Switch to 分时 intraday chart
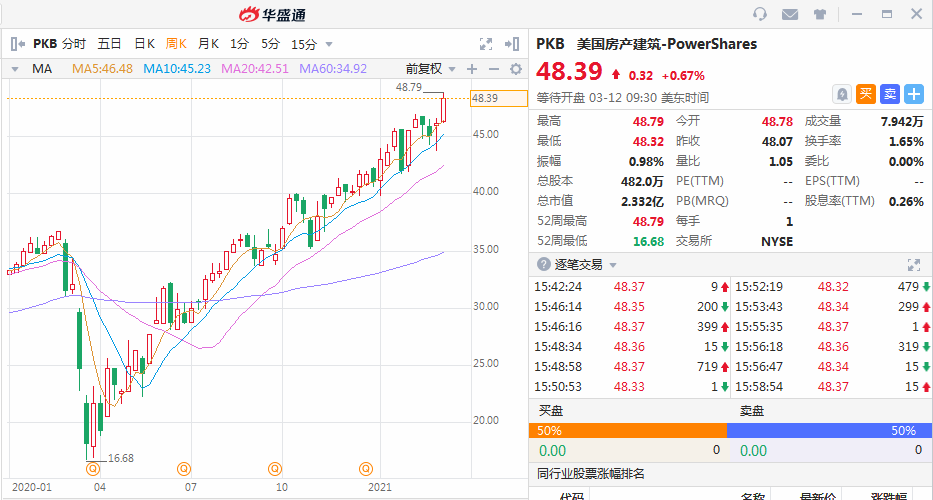 click(x=74, y=43)
